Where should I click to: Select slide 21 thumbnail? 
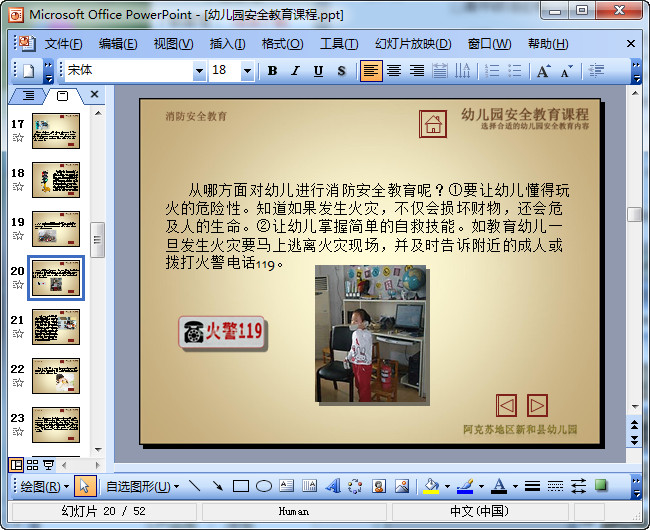56,327
